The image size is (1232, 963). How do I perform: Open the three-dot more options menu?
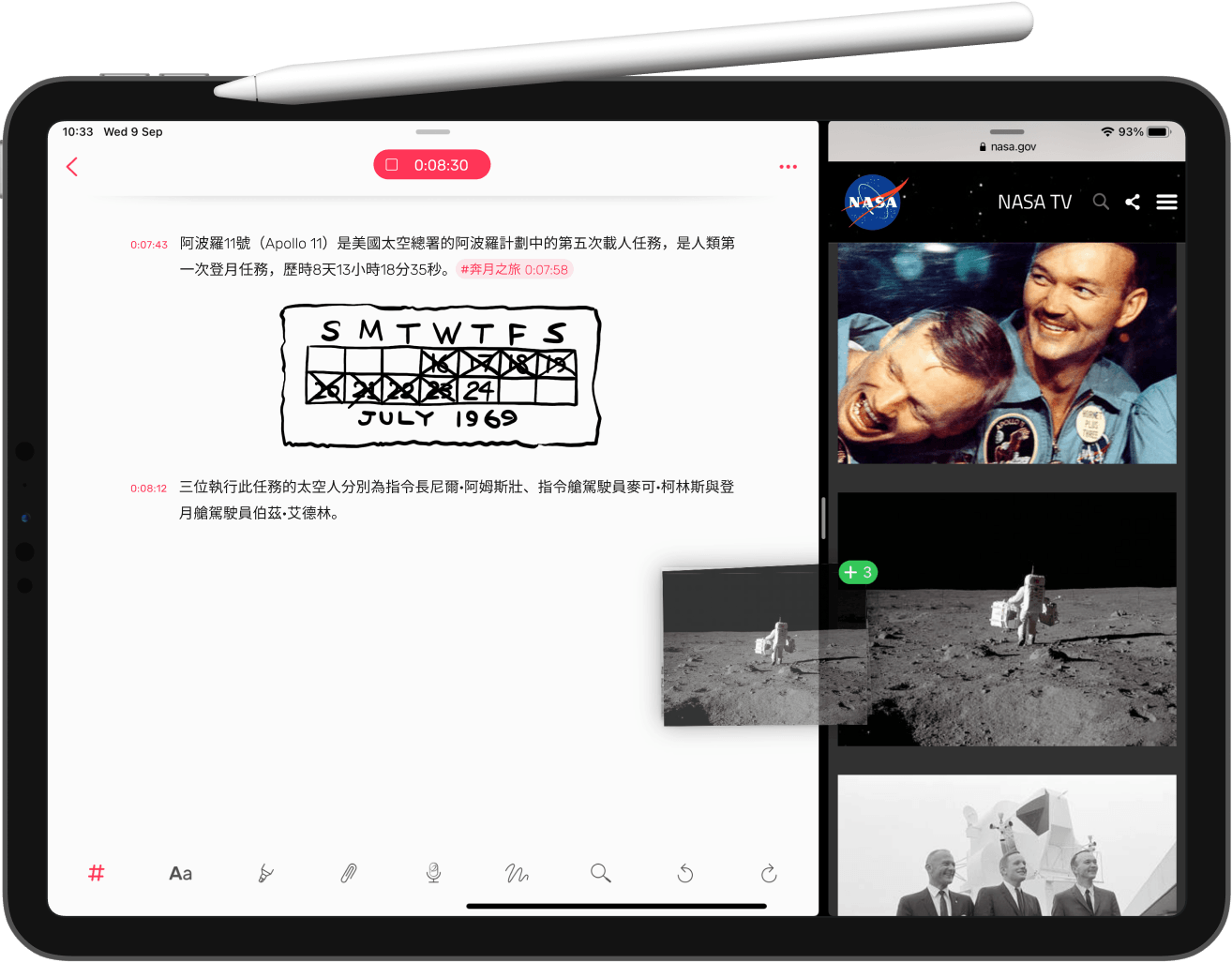788,167
